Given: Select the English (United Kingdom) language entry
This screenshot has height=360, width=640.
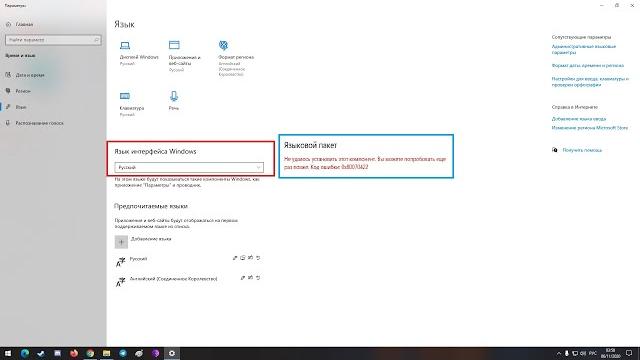Looking at the screenshot, I should point(188,281).
